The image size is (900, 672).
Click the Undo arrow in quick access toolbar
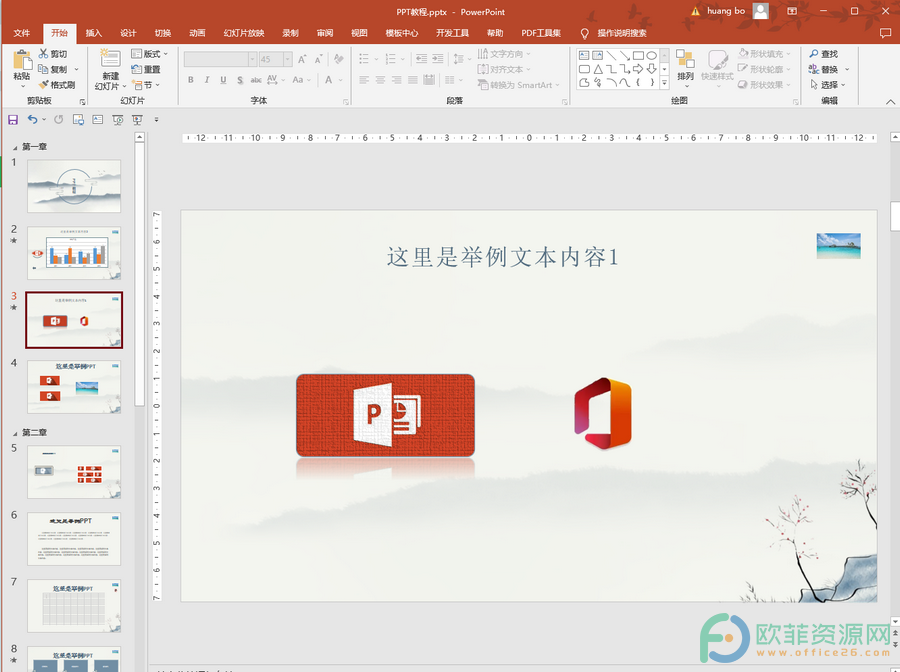[x=33, y=119]
